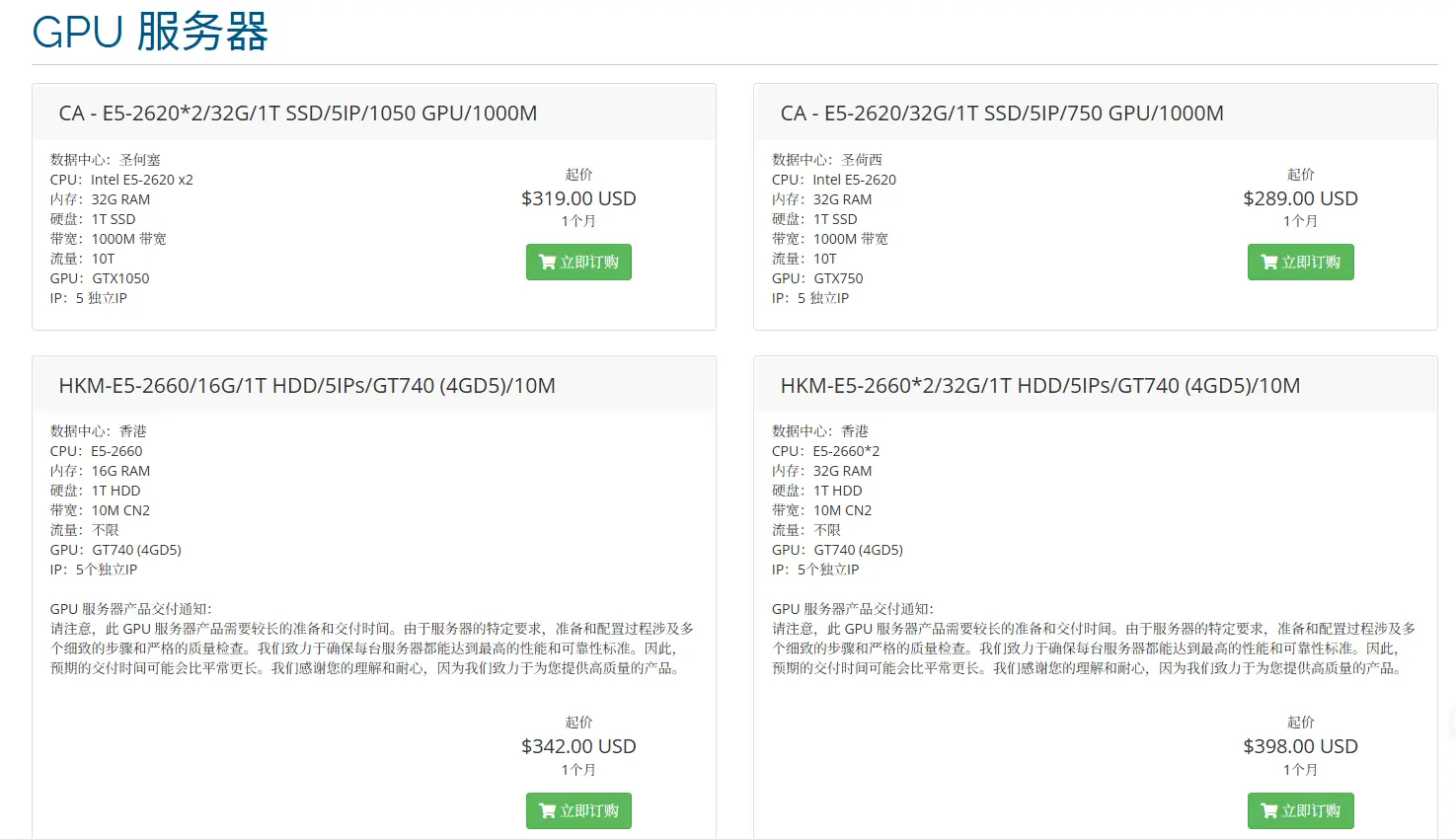This screenshot has width=1456, height=840.
Task: Select the HKM-E5-2660*2/32G plan title
Action: (1040, 386)
